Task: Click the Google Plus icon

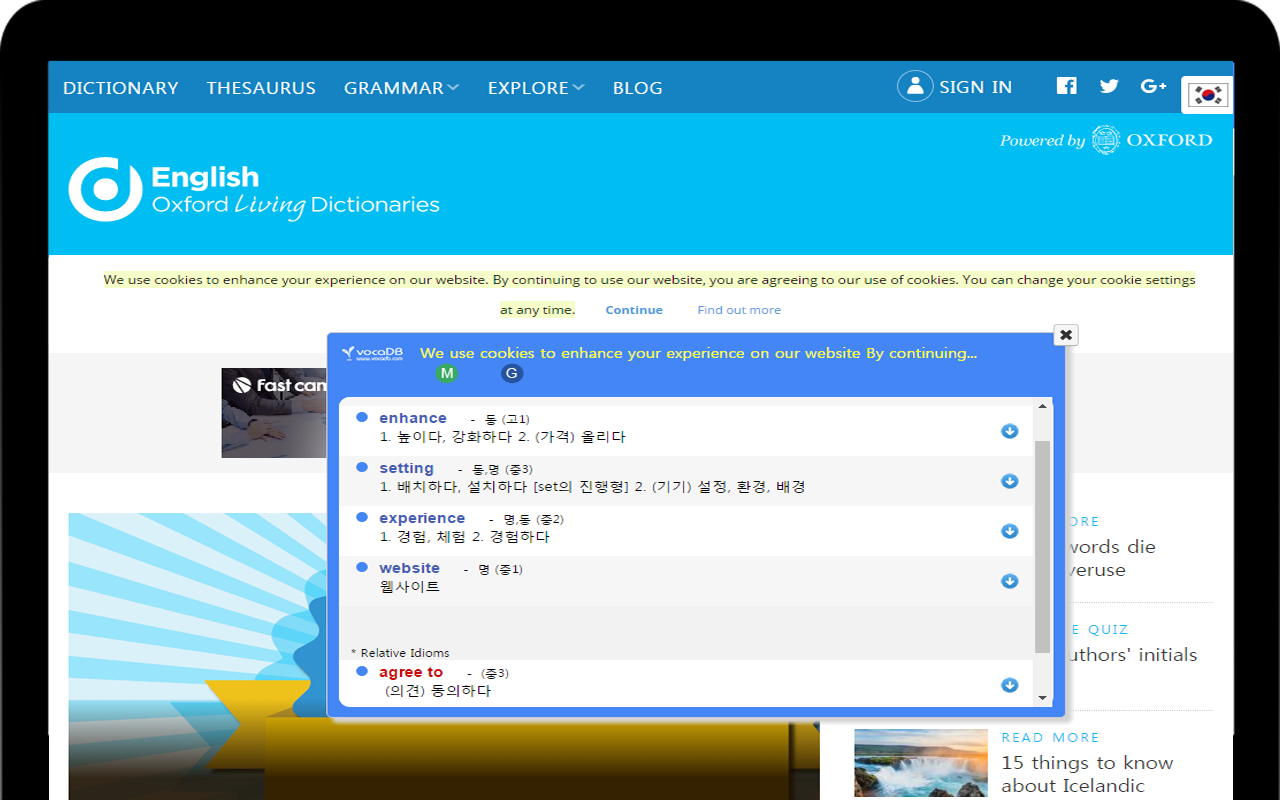Action: tap(1153, 86)
